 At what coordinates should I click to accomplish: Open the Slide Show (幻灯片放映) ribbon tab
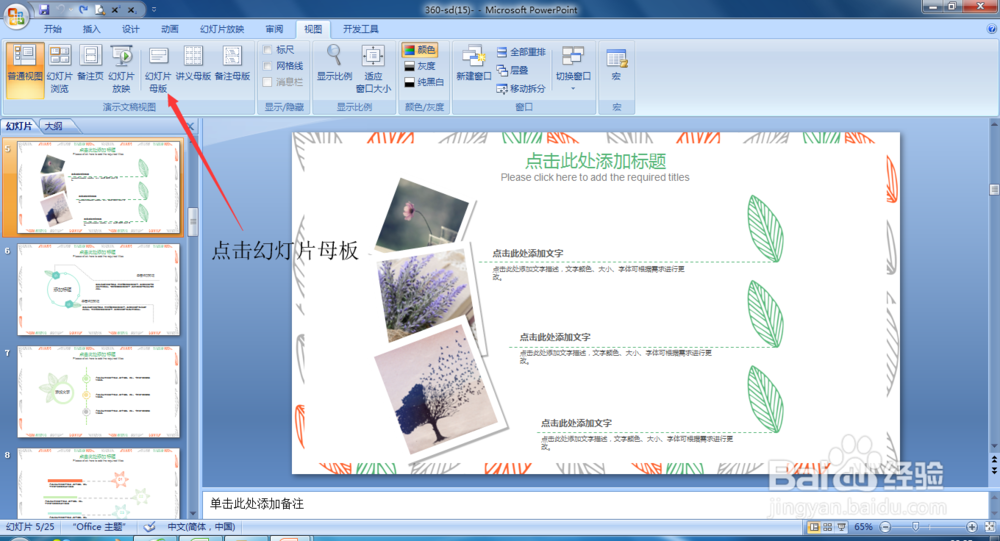(x=222, y=29)
